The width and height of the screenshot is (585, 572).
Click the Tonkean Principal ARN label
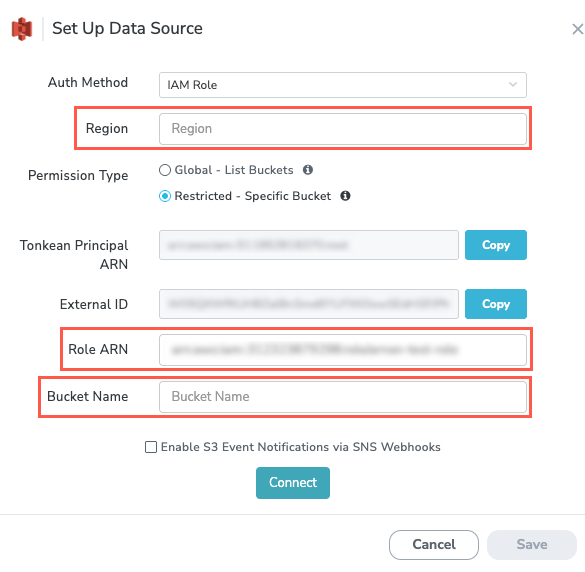coord(74,254)
